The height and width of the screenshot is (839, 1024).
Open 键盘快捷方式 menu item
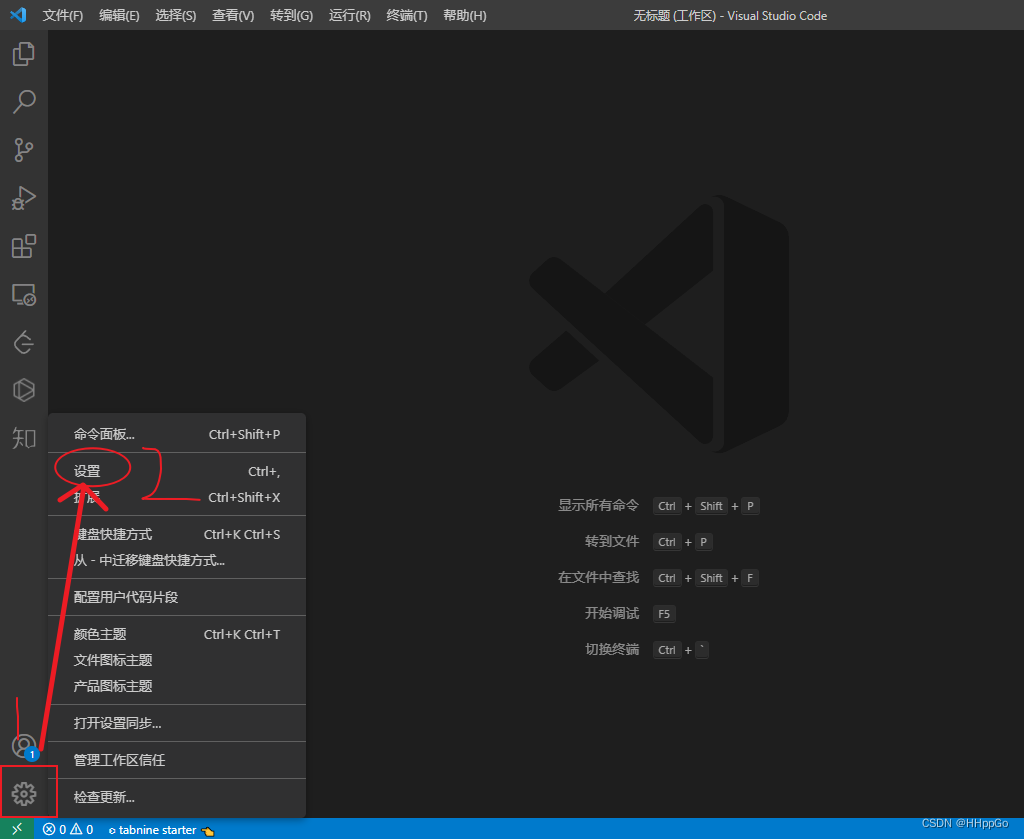177,534
